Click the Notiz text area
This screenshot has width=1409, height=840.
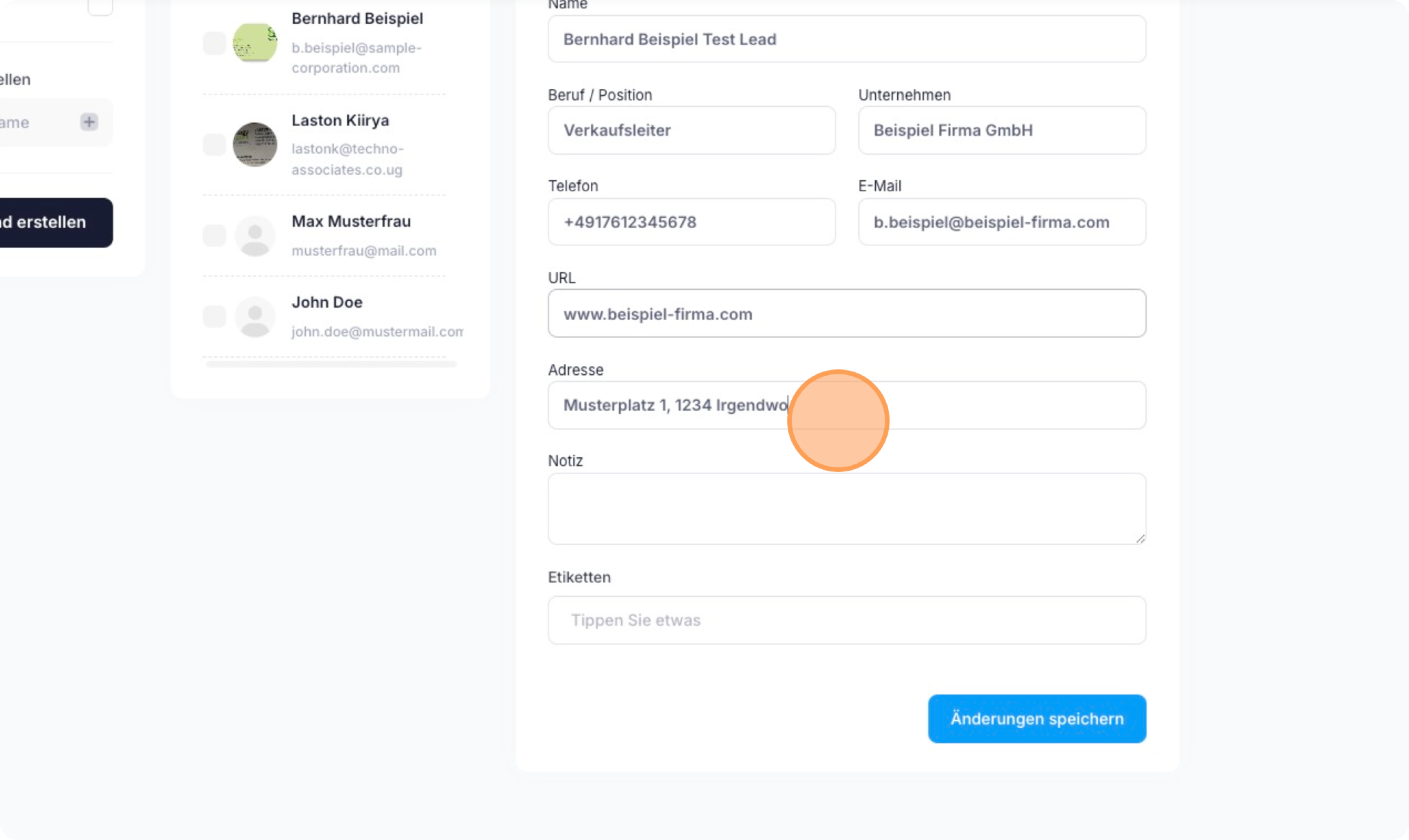point(846,508)
